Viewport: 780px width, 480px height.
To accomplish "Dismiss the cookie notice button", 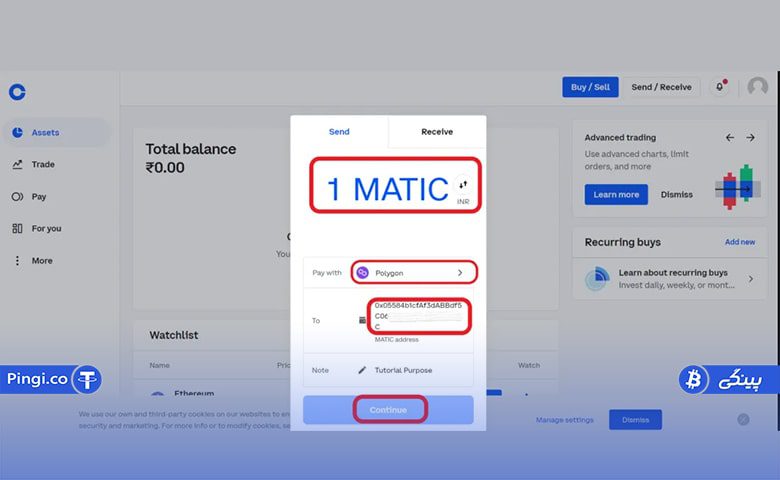I will click(635, 420).
